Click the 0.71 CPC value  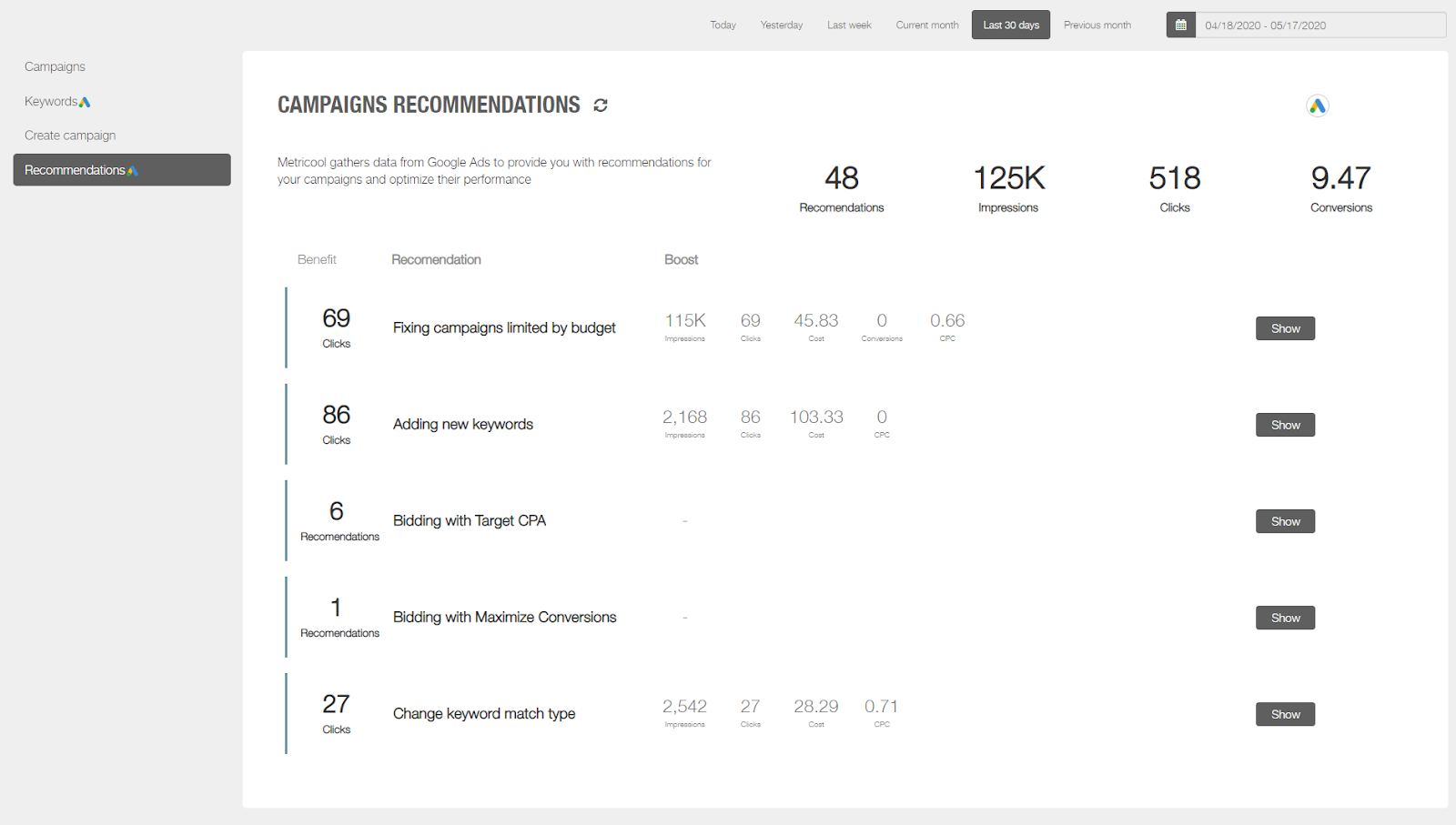tap(882, 711)
